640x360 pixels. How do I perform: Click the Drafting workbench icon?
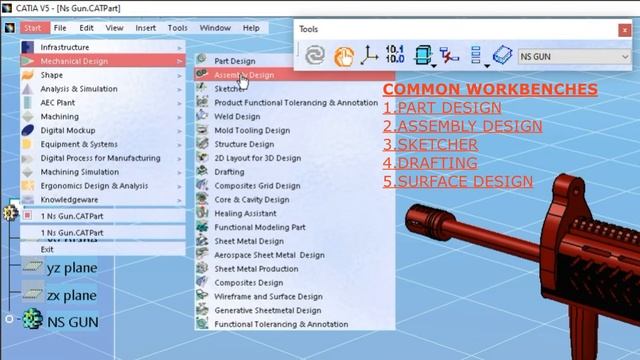coord(202,171)
